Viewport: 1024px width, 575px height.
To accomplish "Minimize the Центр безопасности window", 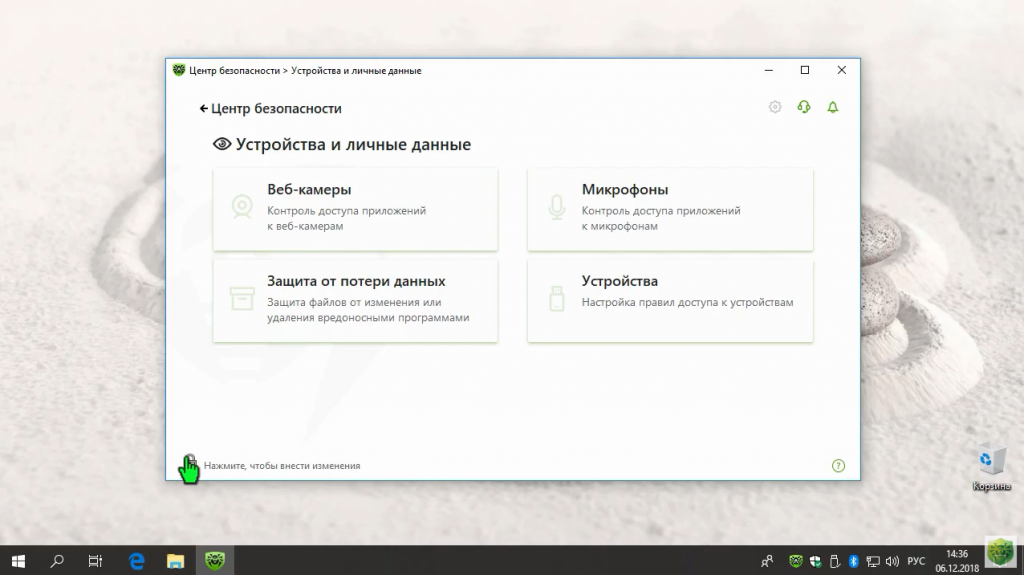I will (769, 70).
